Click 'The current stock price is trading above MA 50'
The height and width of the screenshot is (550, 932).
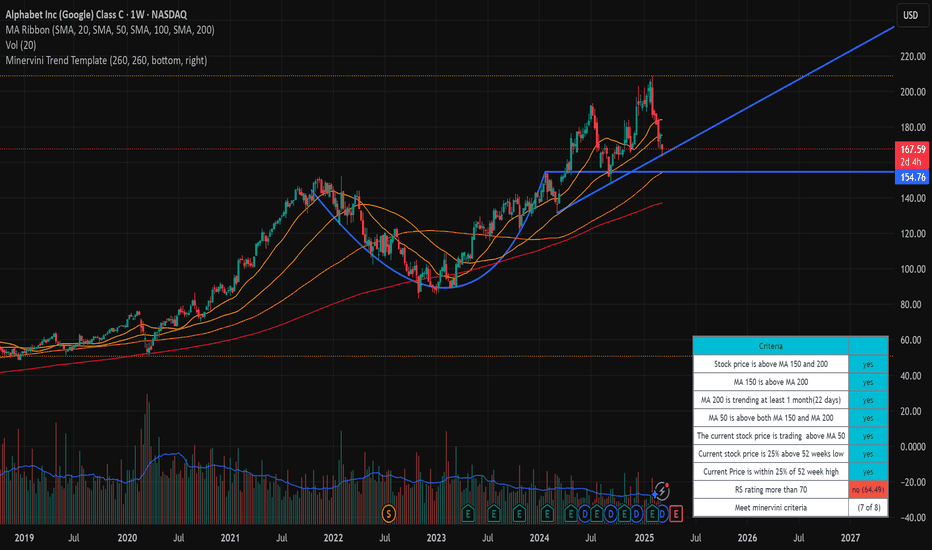[x=770, y=436]
